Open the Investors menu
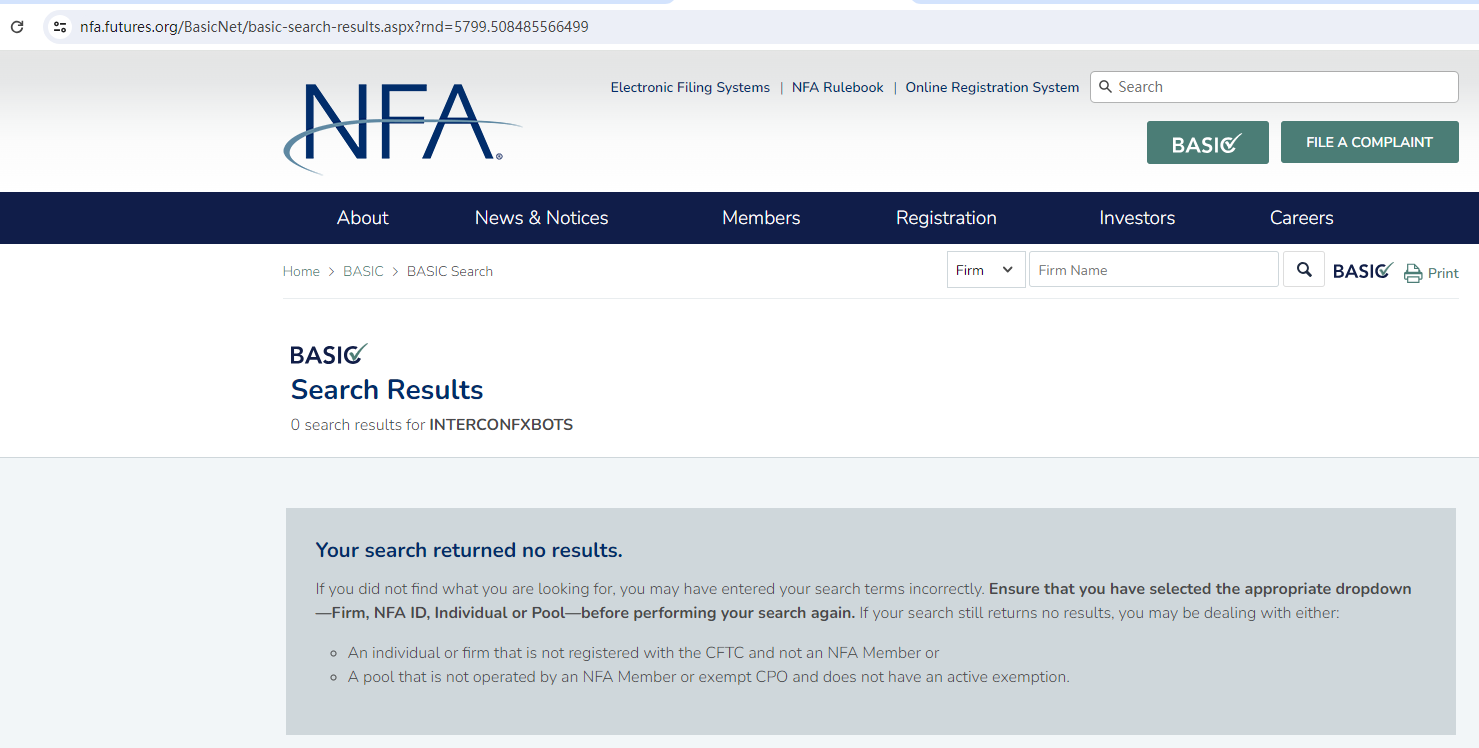The height and width of the screenshot is (748, 1479). 1137,218
